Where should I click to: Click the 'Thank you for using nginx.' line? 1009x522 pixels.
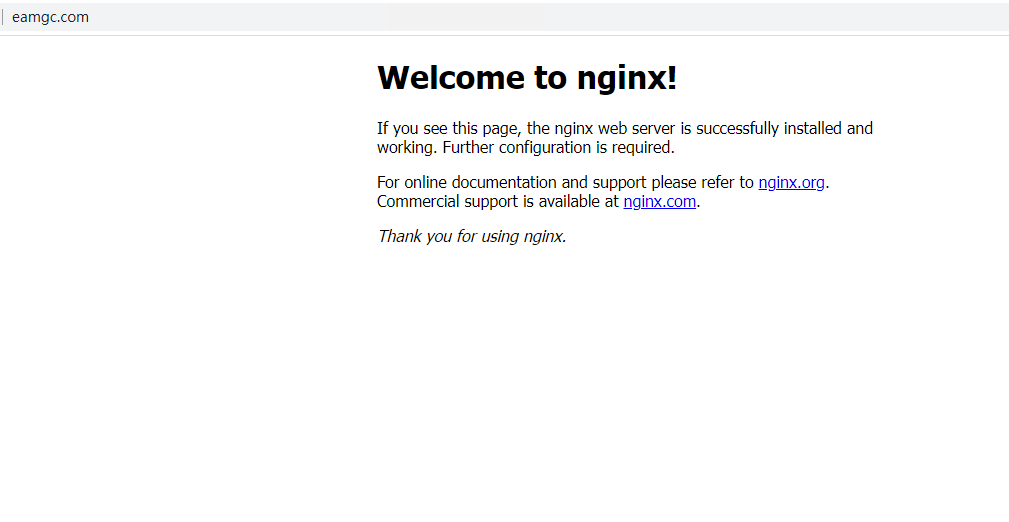pos(472,236)
